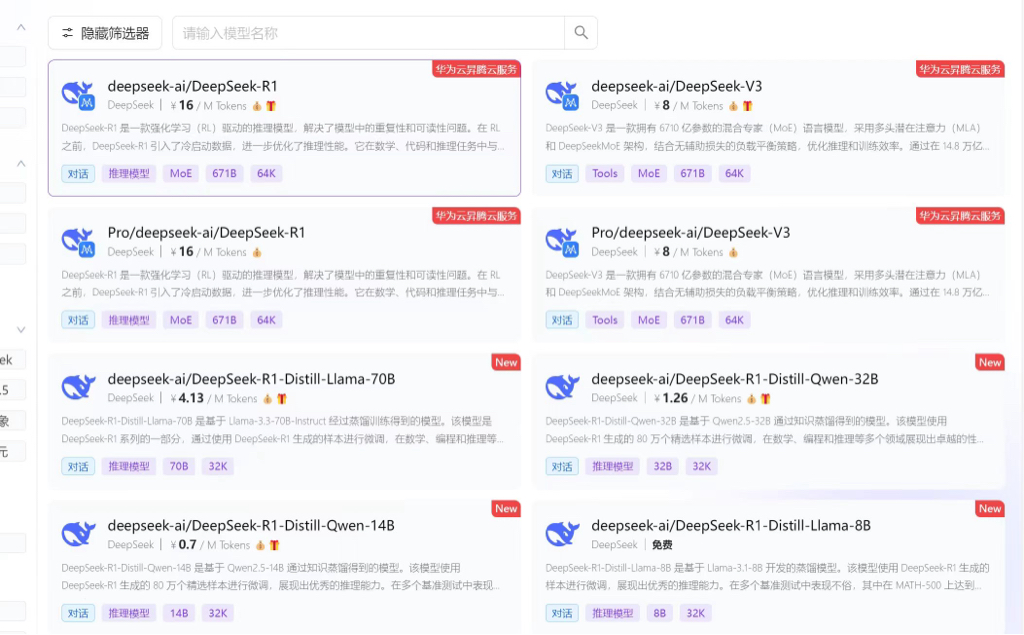Click money bag icon on Distill-Qwen-32B card
The image size is (1024, 635).
point(751,399)
